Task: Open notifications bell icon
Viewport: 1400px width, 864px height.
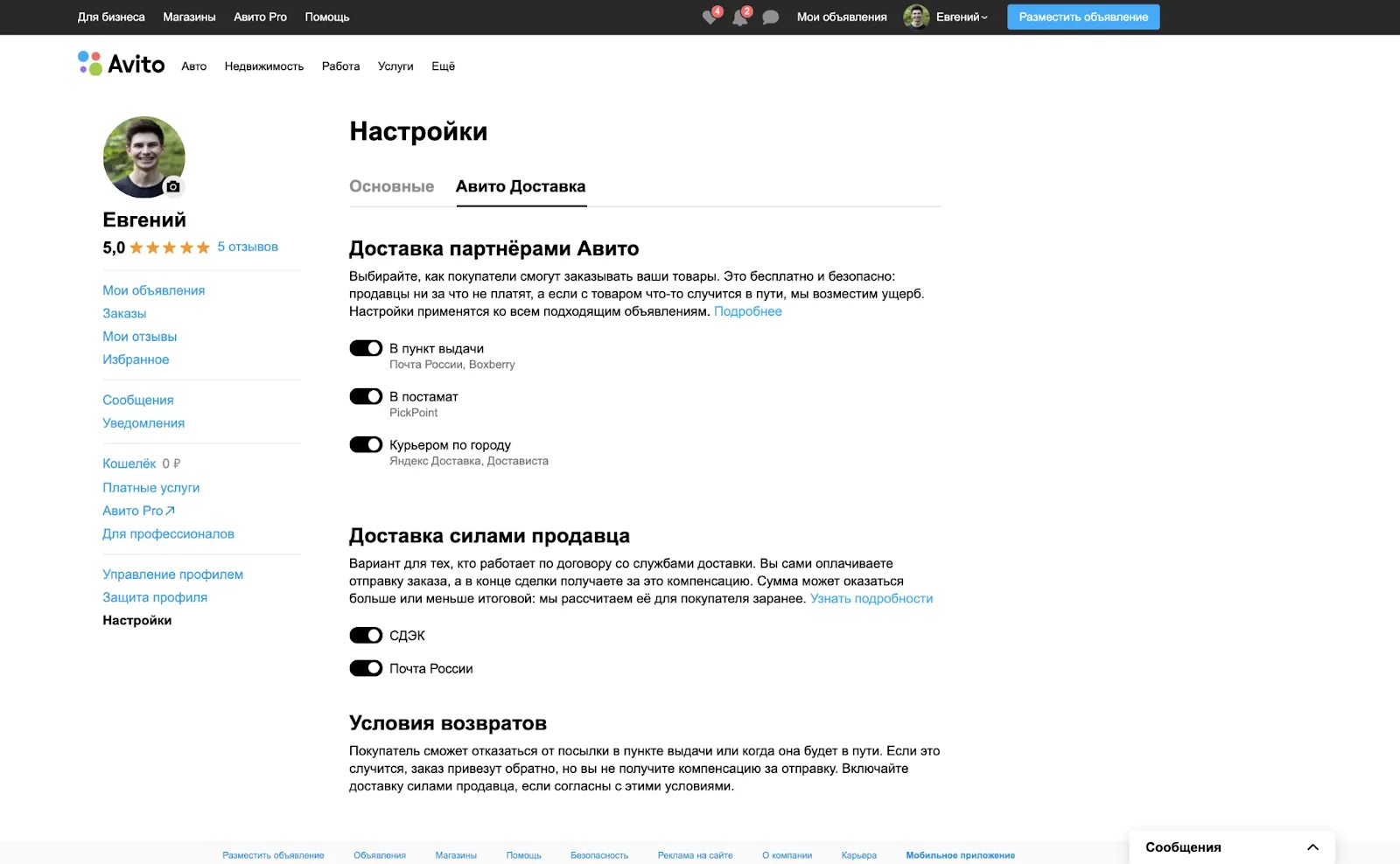Action: click(740, 17)
